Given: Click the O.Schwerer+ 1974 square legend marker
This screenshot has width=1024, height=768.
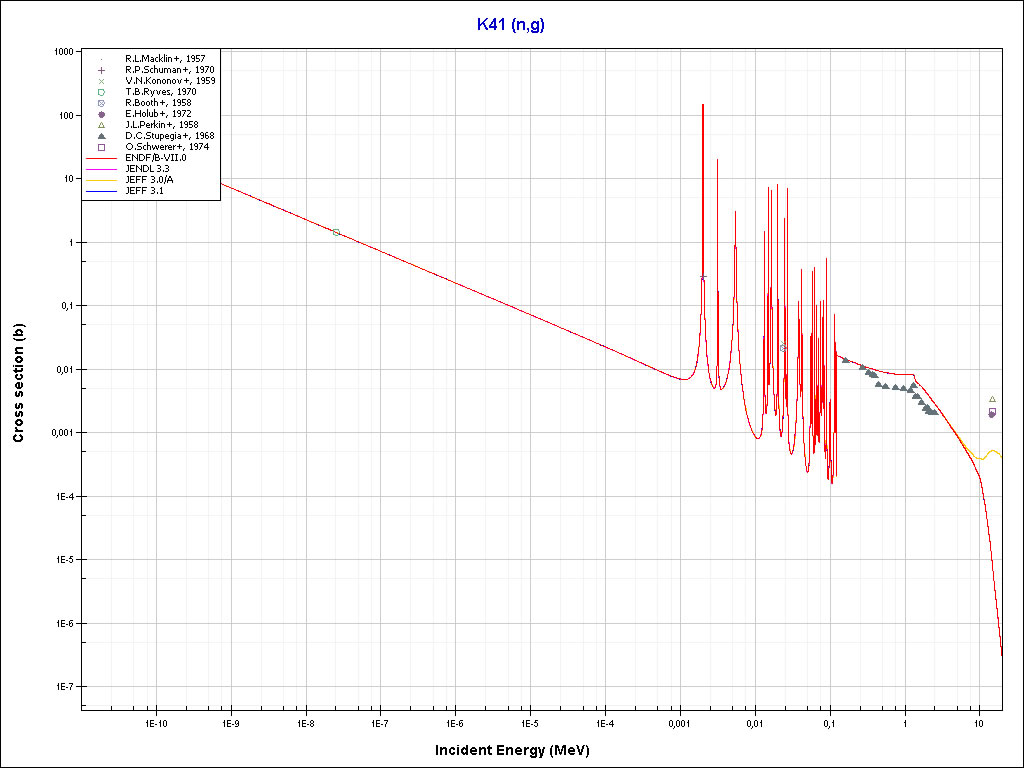Looking at the screenshot, I should click(x=101, y=147).
